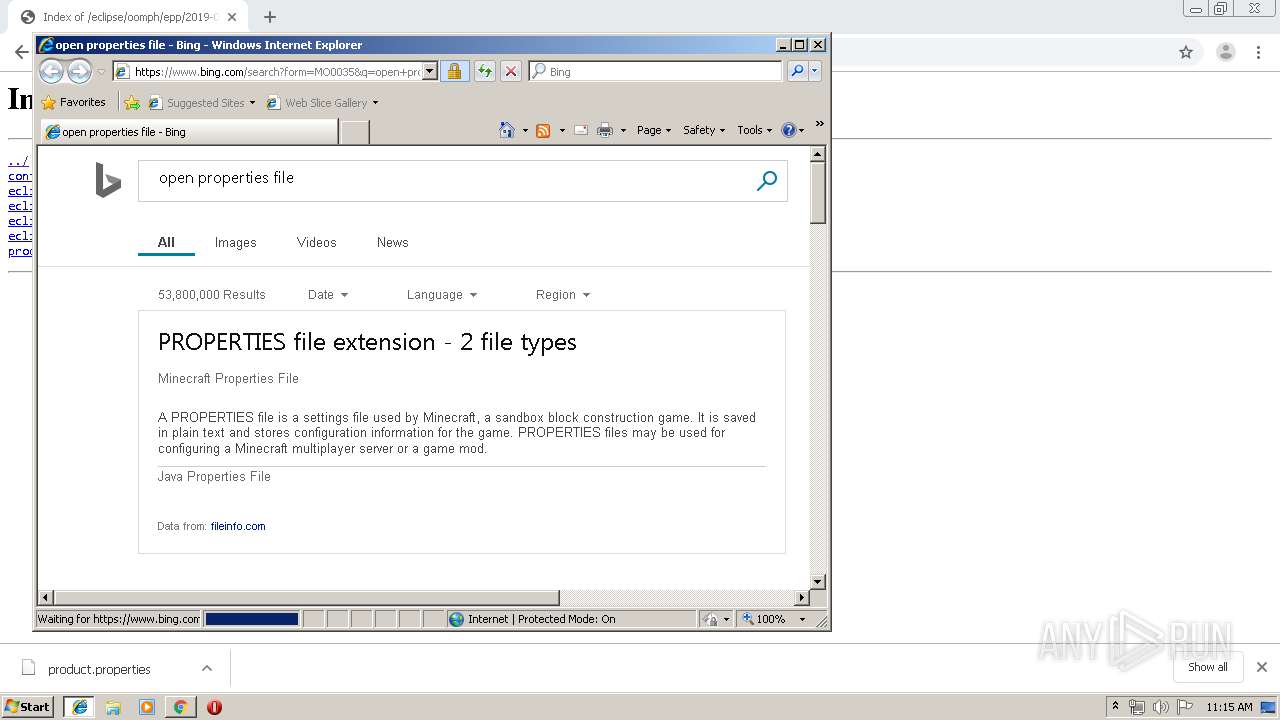Switch to the News results tab
1280x720 pixels.
(392, 242)
